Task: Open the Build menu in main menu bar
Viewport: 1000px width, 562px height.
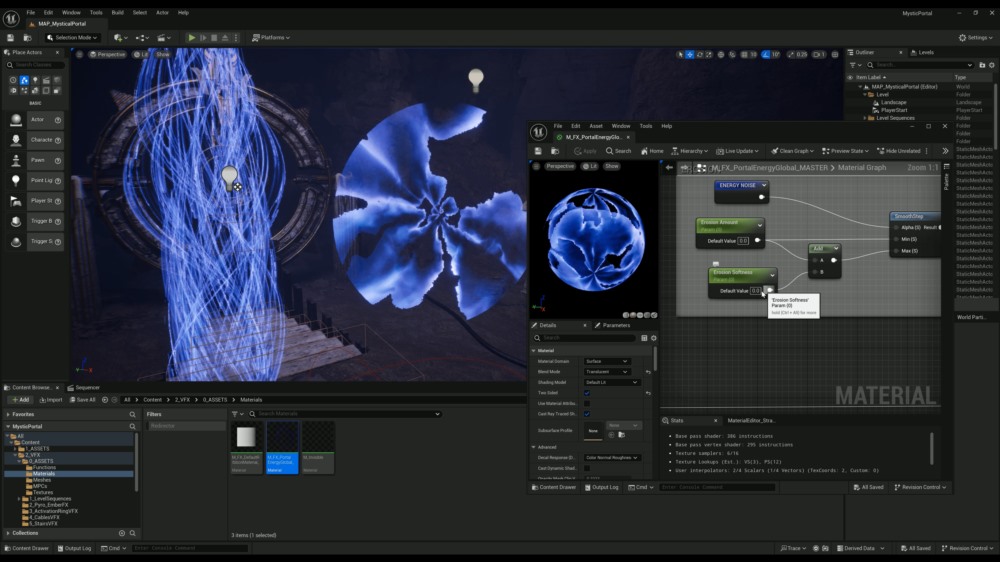Action: point(117,13)
